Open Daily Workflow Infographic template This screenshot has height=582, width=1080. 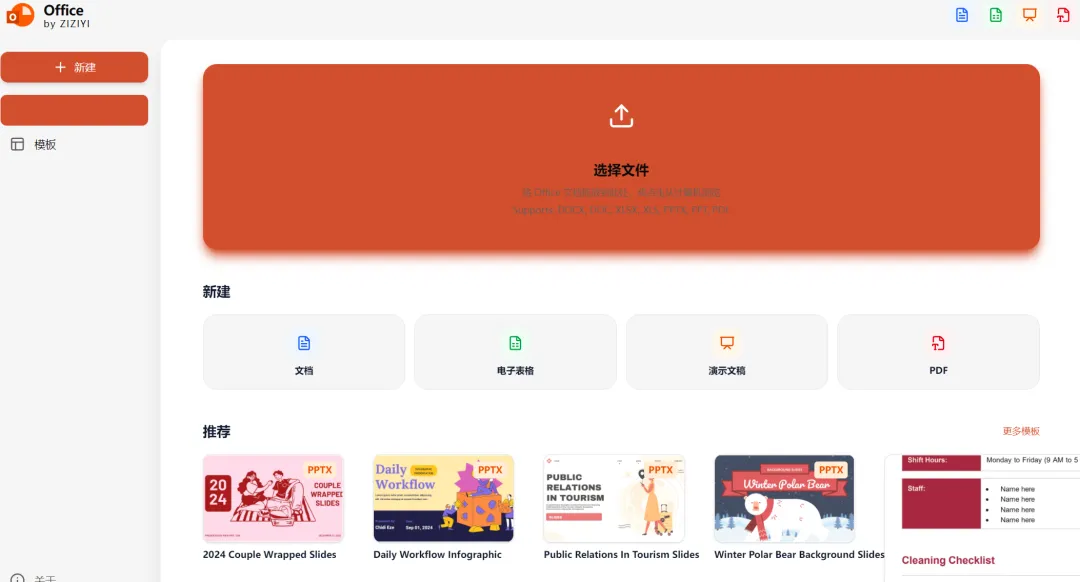click(x=444, y=508)
